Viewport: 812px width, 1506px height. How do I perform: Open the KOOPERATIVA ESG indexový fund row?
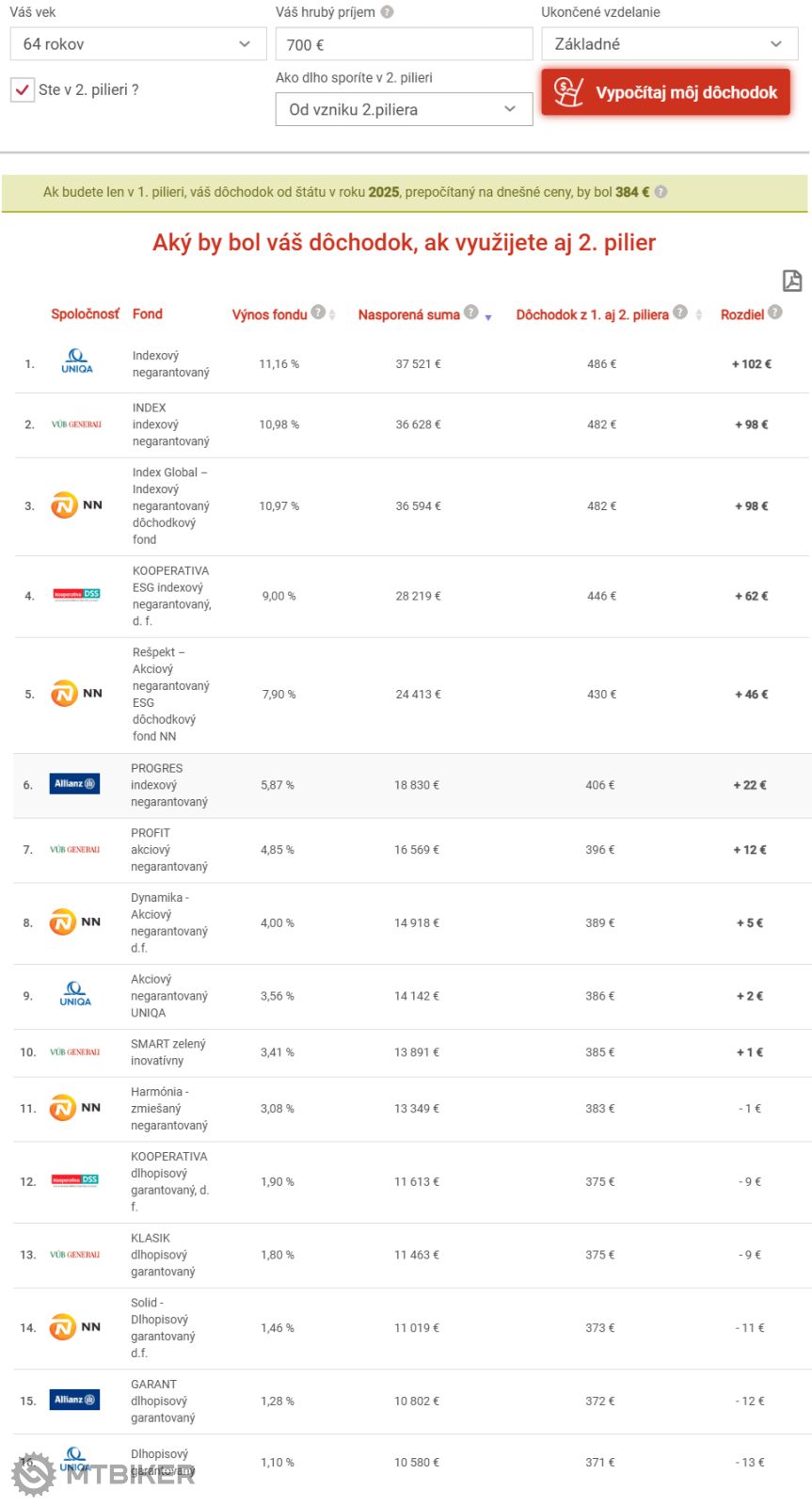click(x=170, y=596)
